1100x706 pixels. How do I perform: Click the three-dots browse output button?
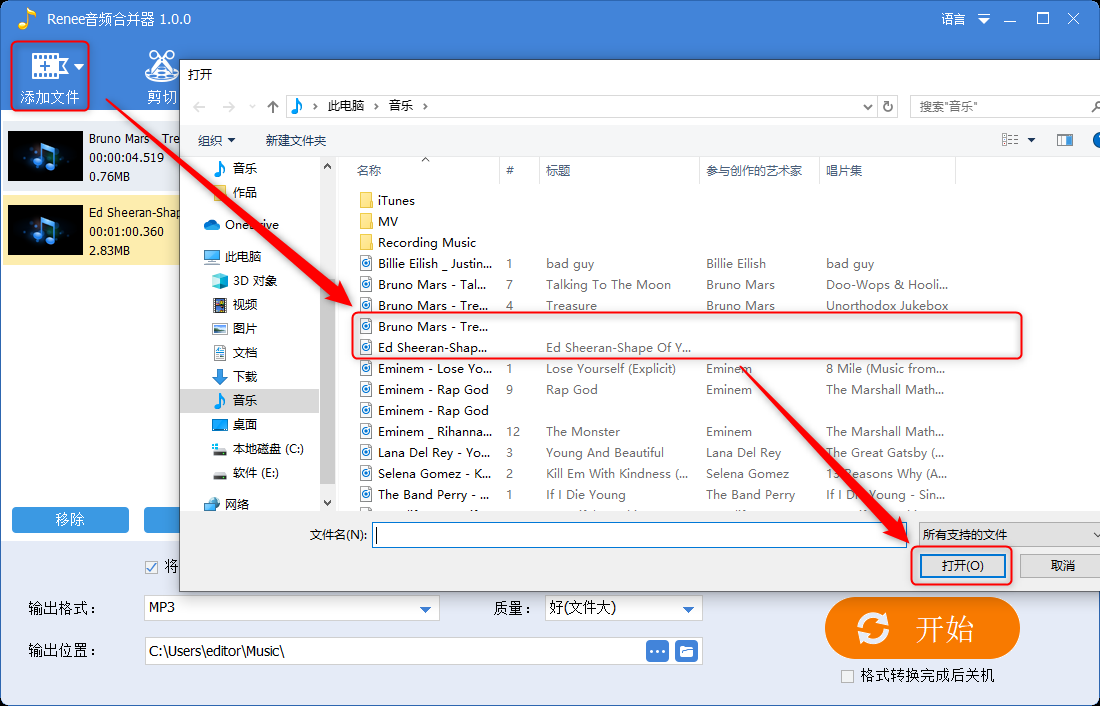tap(657, 651)
